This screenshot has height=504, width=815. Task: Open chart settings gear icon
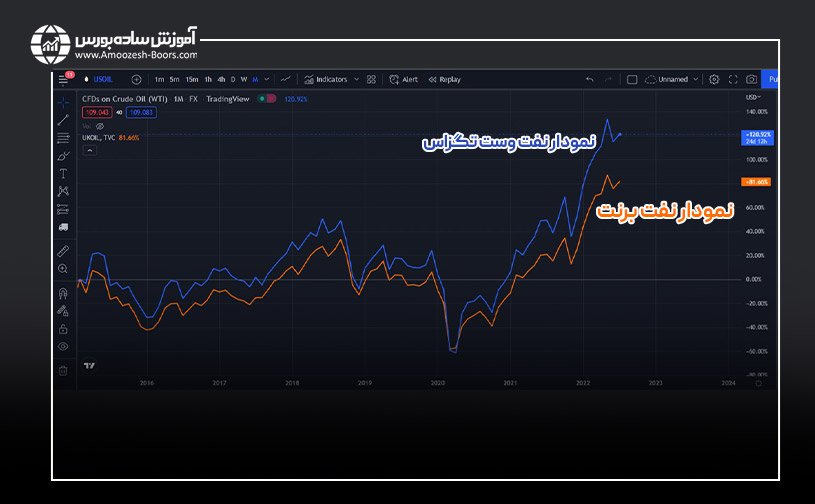[x=714, y=79]
